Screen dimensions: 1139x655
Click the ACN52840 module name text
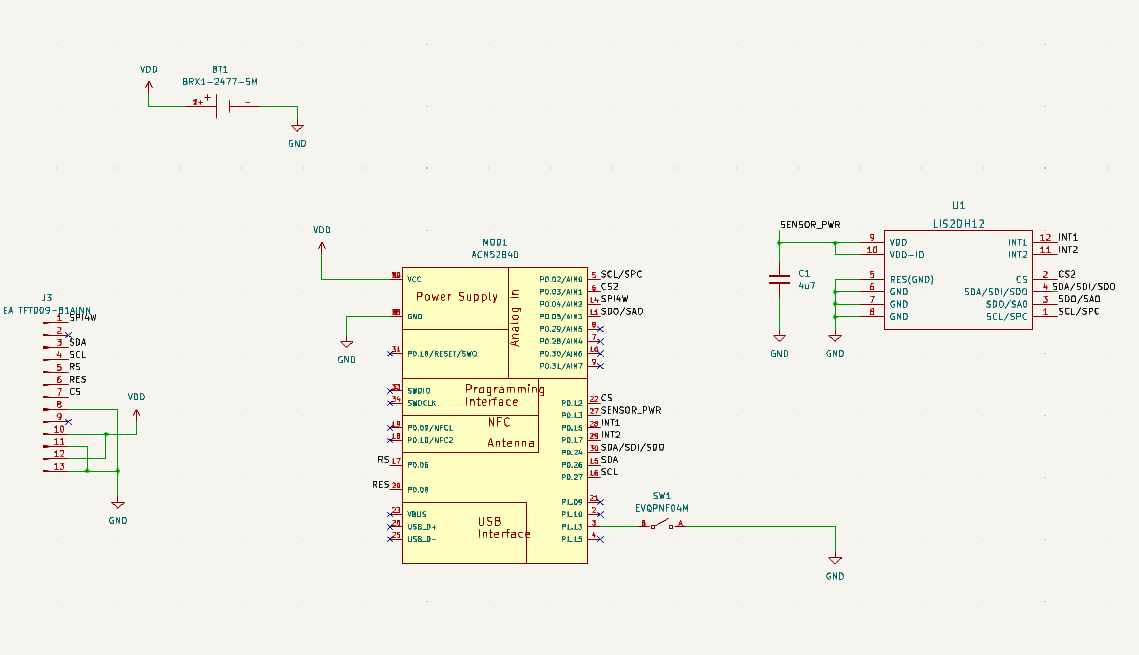495,255
